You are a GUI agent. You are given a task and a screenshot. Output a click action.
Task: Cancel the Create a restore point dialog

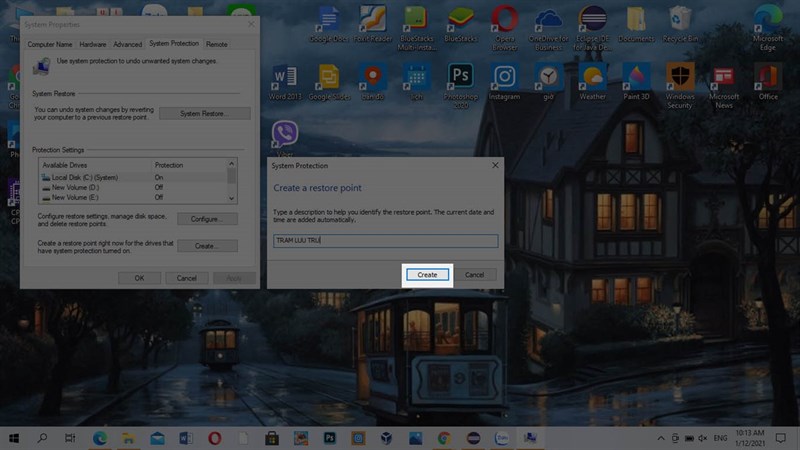[x=474, y=275]
